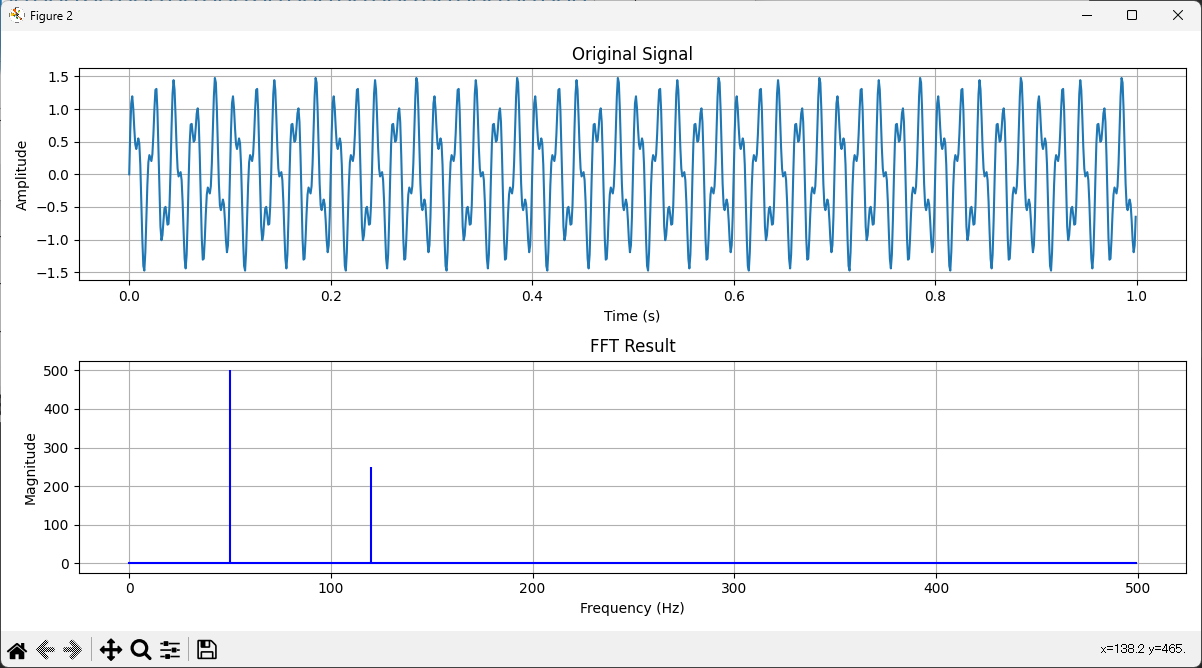Screen dimensions: 1202x668
Task: Click the Amplitude axis label
Action: click(x=22, y=173)
